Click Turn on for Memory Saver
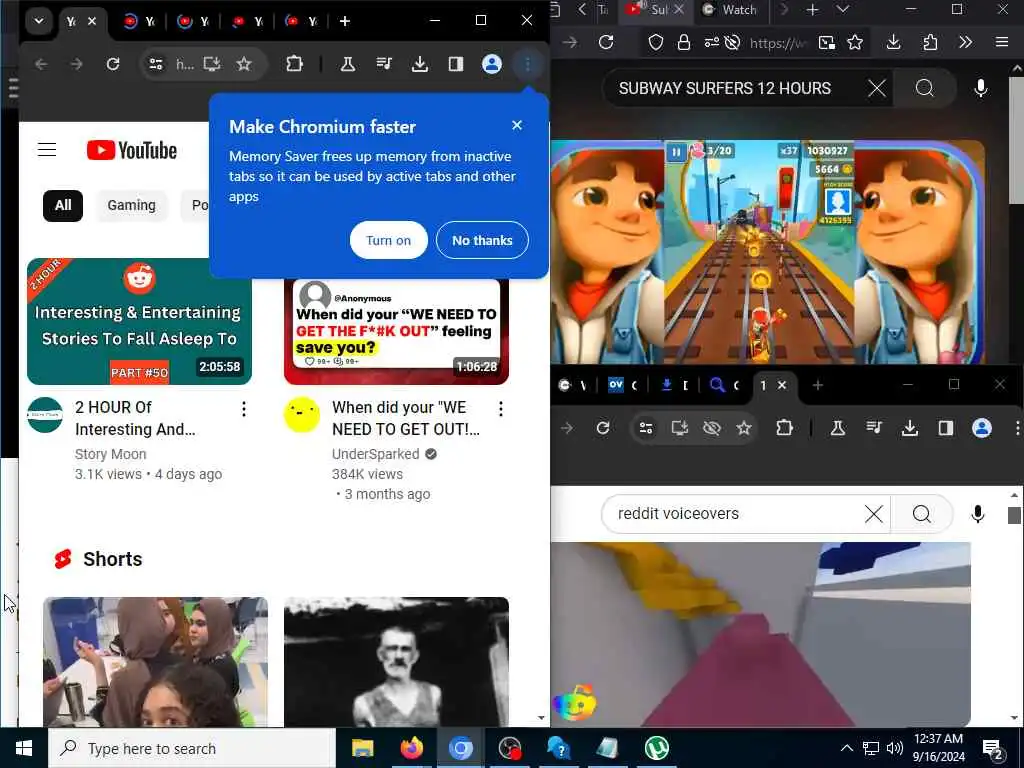 click(389, 240)
